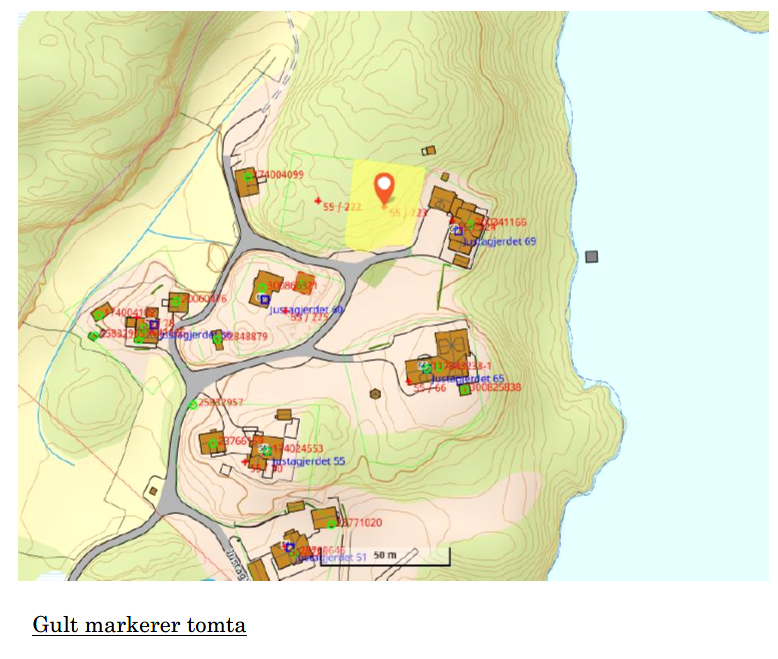Click the red cross beside 55 / 222
This screenshot has width=778, height=659.
tap(318, 201)
